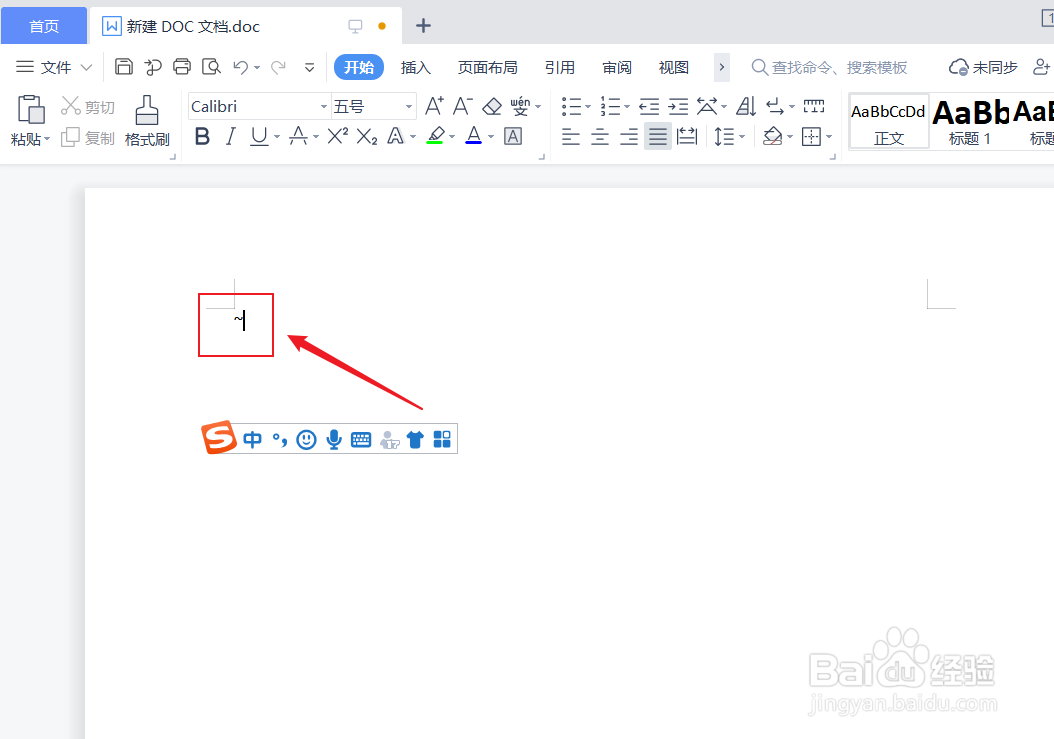The image size is (1054, 739).
Task: Open borders dropdown arrow
Action: pyautogui.click(x=829, y=137)
